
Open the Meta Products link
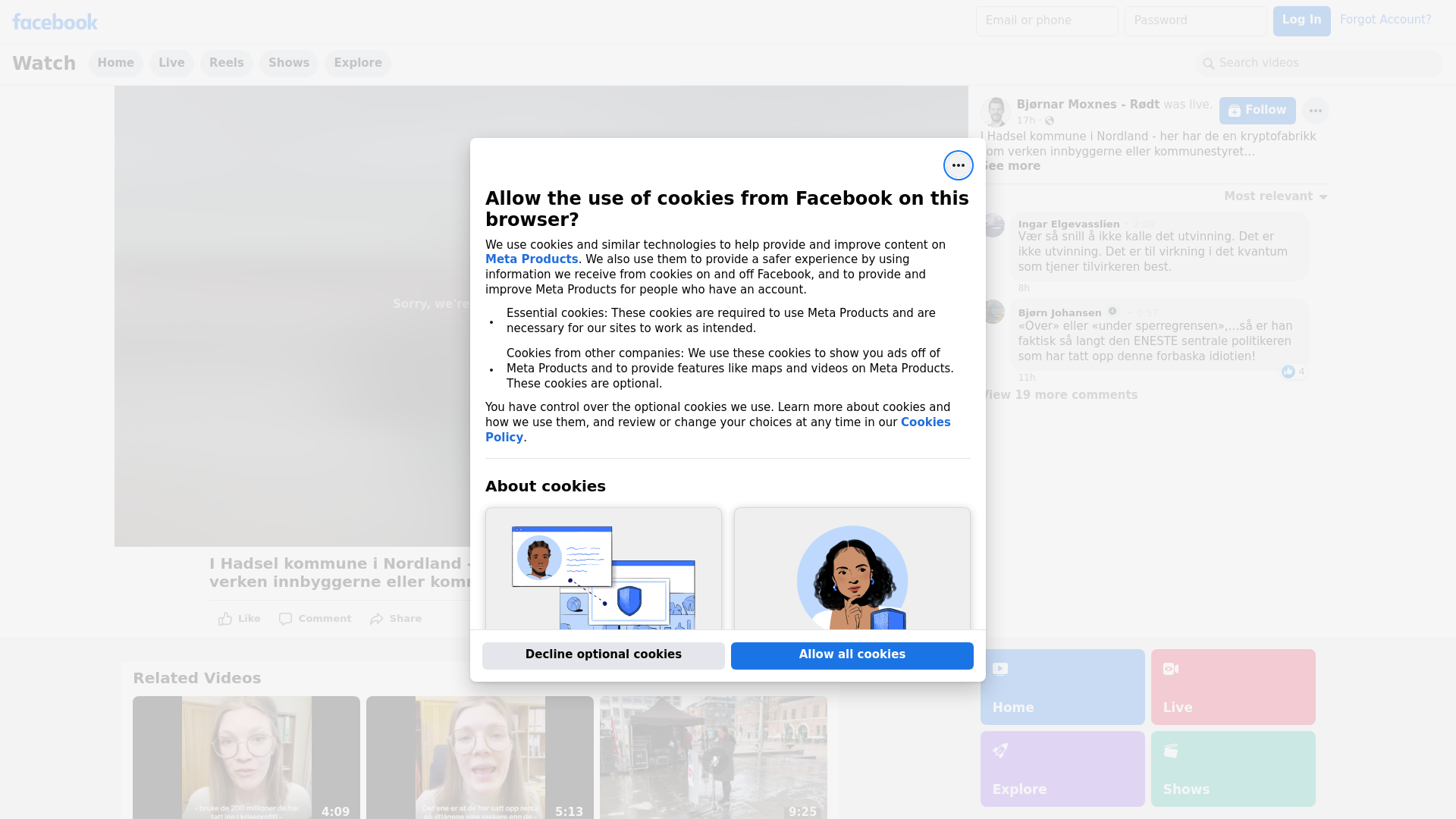point(532,259)
